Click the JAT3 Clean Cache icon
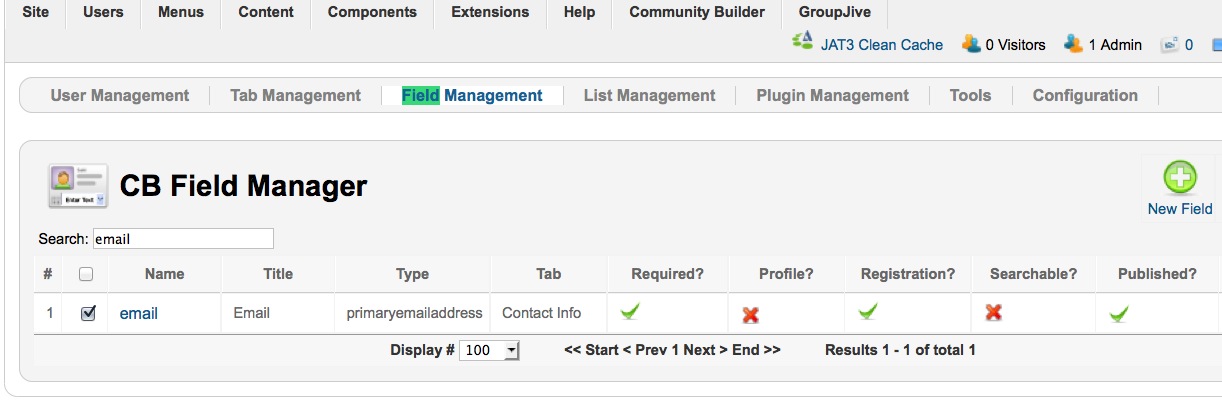This screenshot has height=402, width=1222. [x=802, y=42]
